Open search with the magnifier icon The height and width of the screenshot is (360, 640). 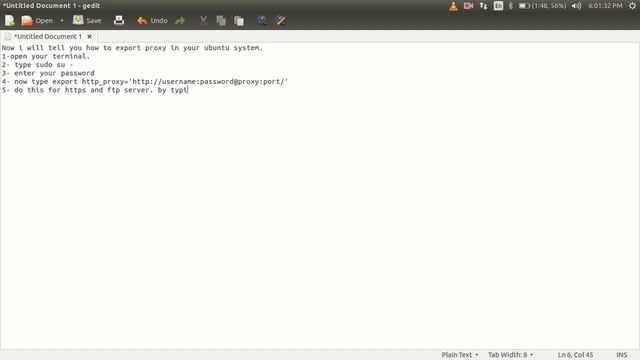(x=262, y=20)
